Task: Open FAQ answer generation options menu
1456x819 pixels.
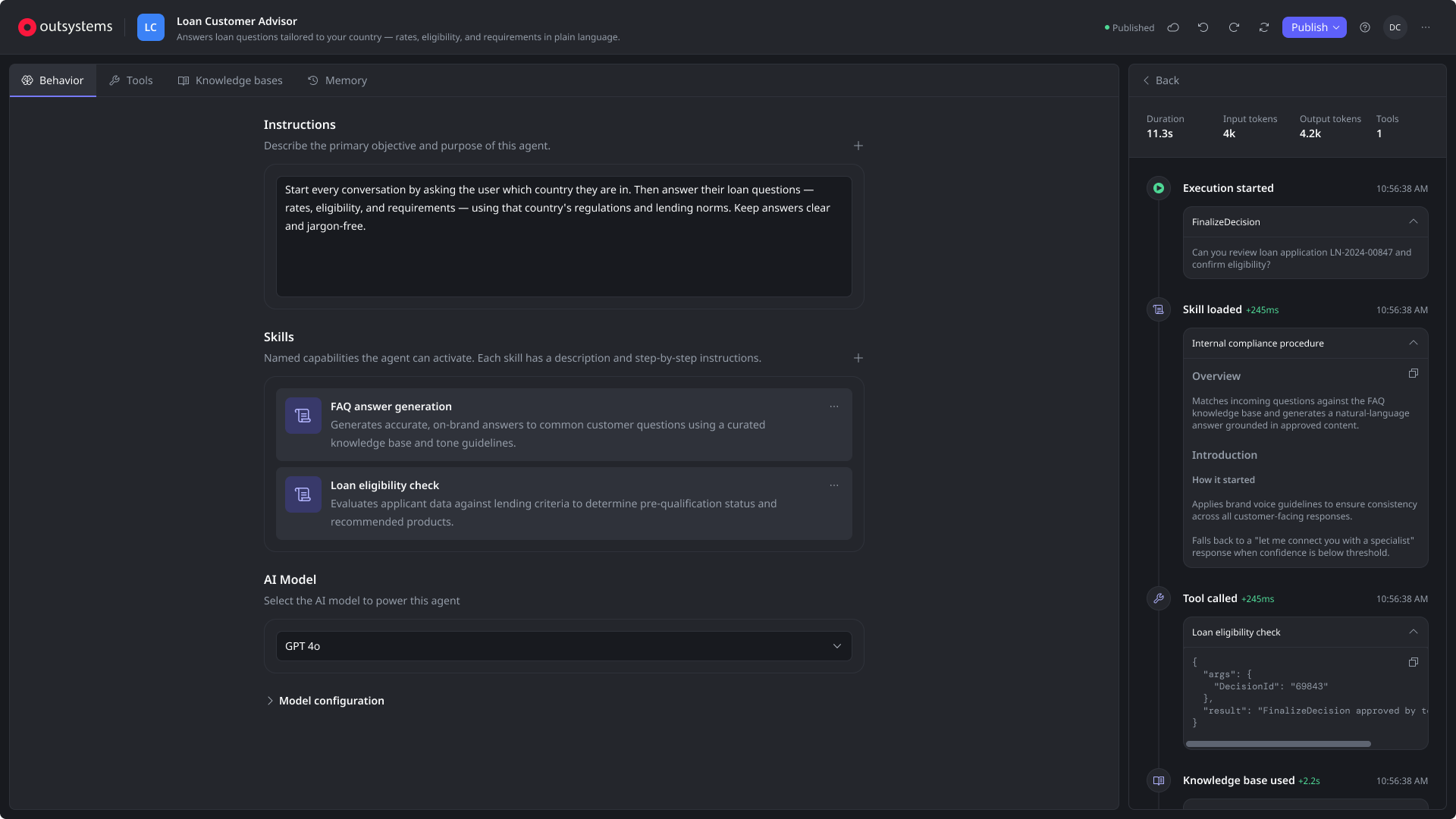Action: [834, 406]
